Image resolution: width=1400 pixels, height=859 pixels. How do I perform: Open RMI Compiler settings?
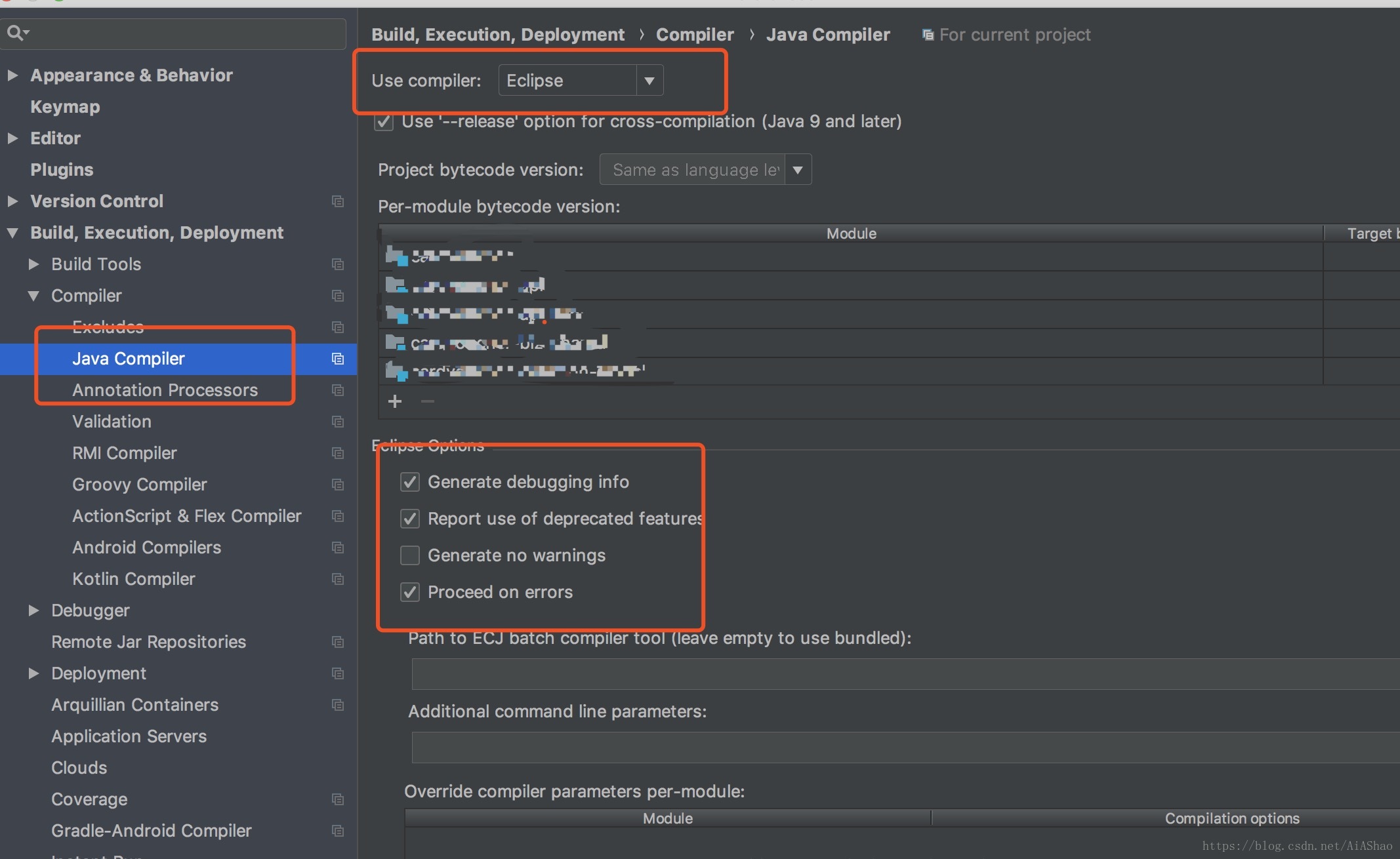point(124,453)
